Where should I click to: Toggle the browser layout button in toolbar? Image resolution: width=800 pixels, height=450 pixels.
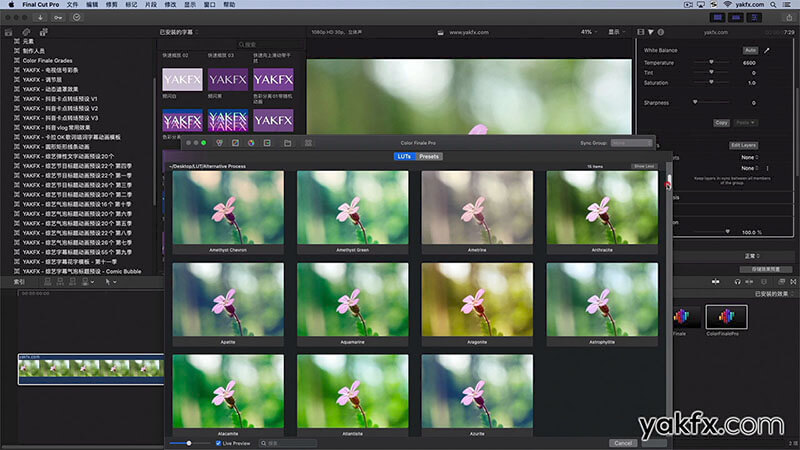click(x=717, y=17)
